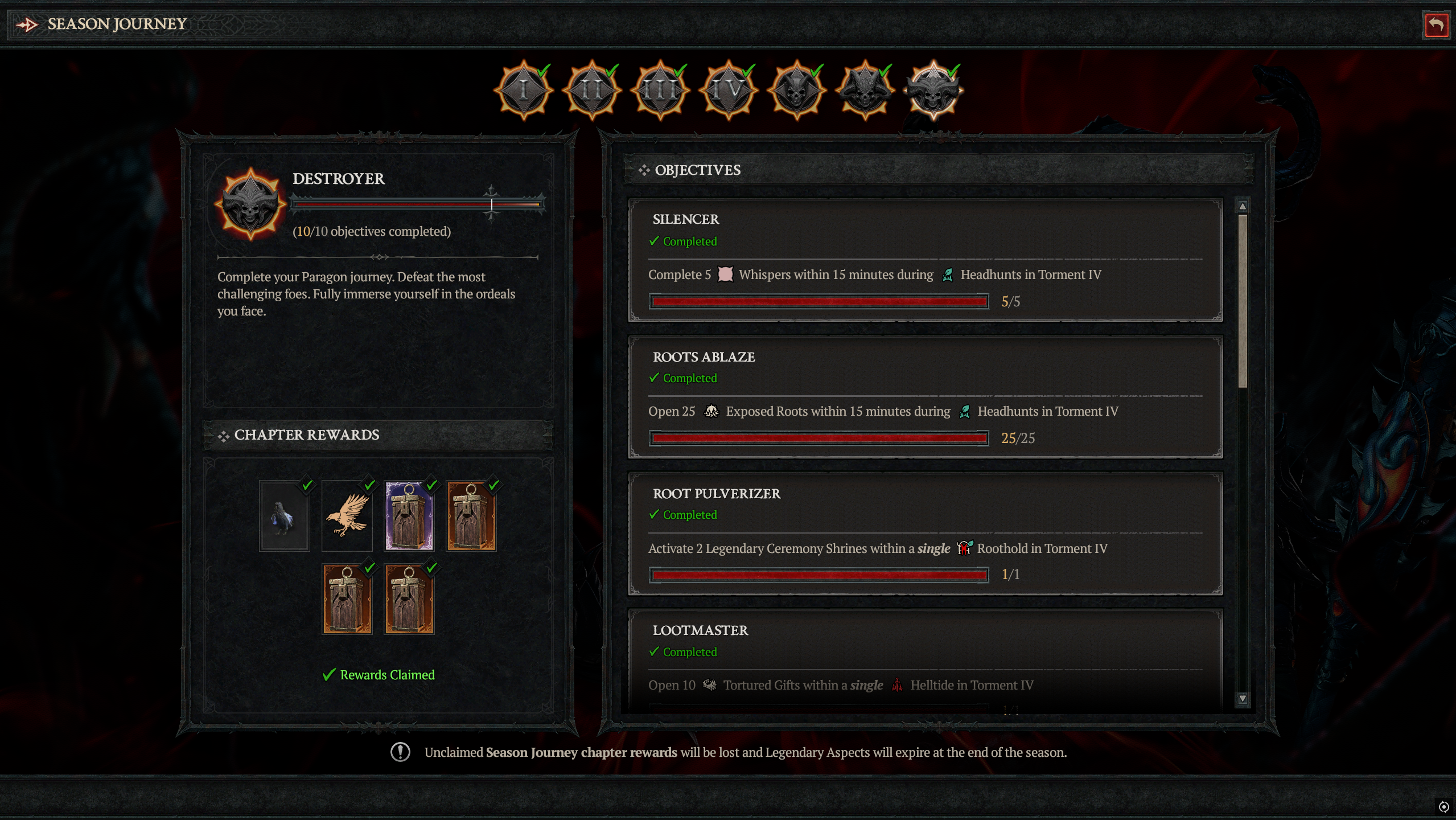The image size is (1456, 820).
Task: Select the highlighted Destroyer chapter badge
Action: tap(933, 90)
